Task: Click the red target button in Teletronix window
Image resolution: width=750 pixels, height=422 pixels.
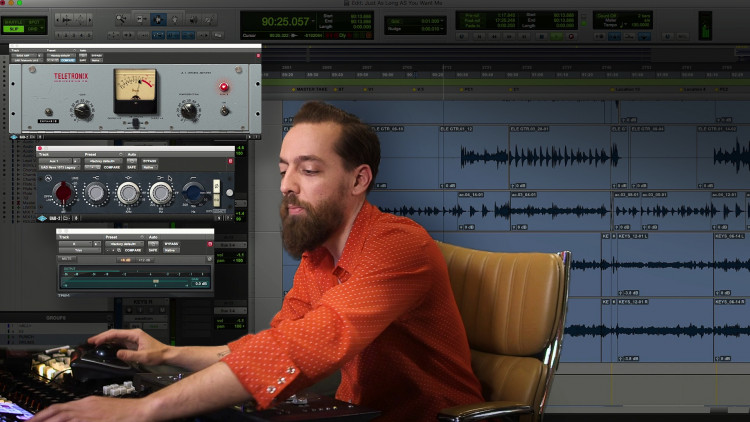Action: coord(258,56)
